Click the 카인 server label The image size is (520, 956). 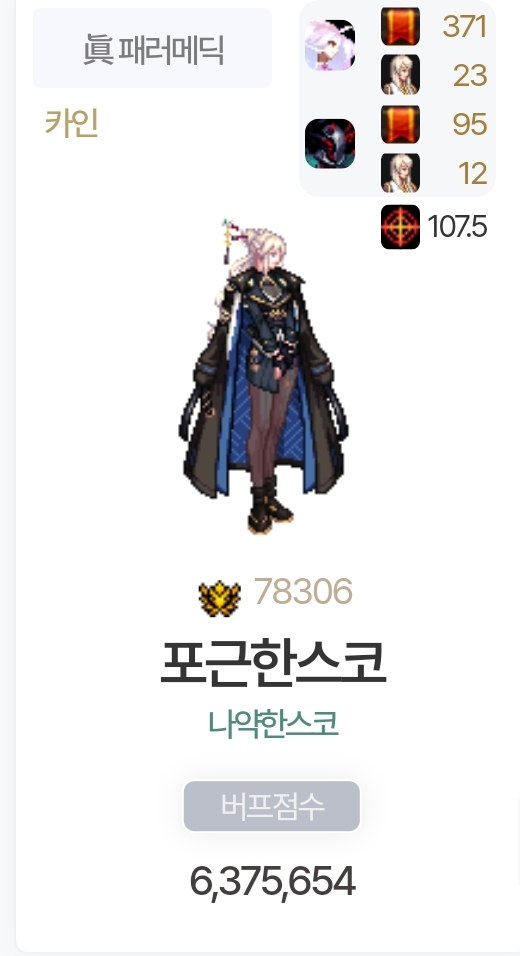[x=71, y=123]
